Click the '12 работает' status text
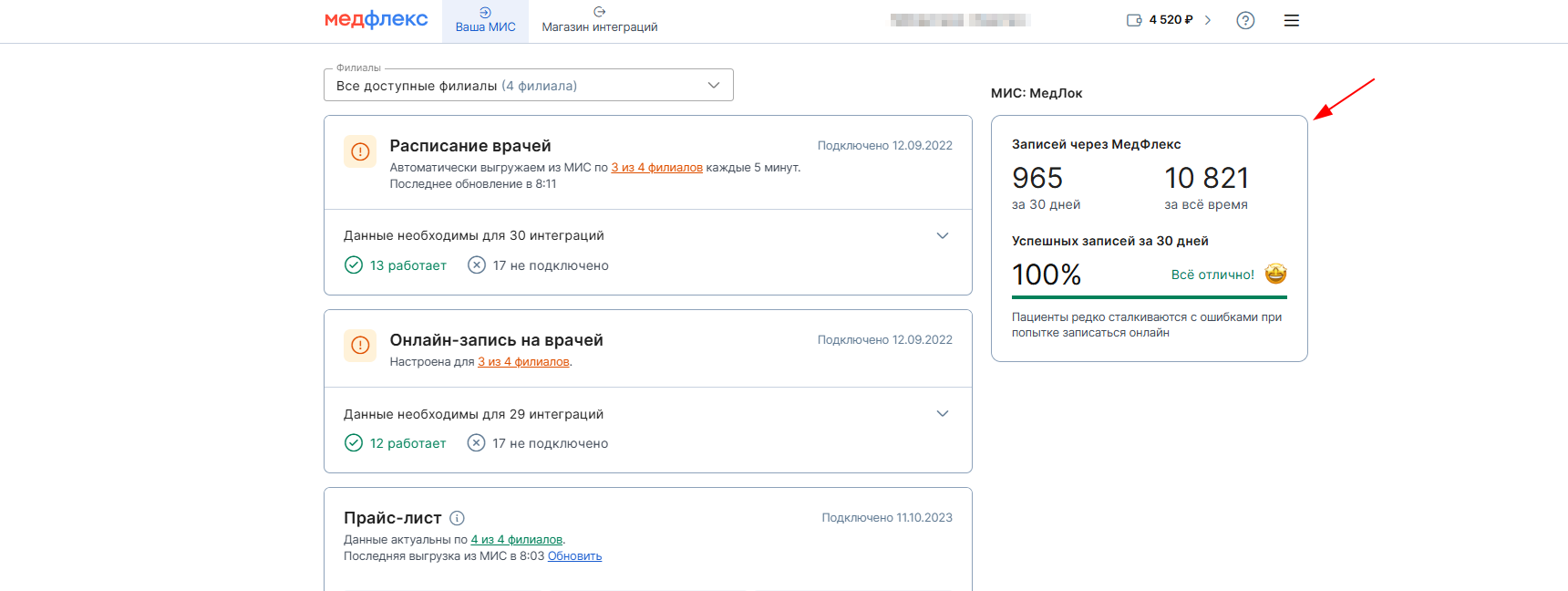Screen dimensions: 1568x591 pyautogui.click(x=408, y=443)
